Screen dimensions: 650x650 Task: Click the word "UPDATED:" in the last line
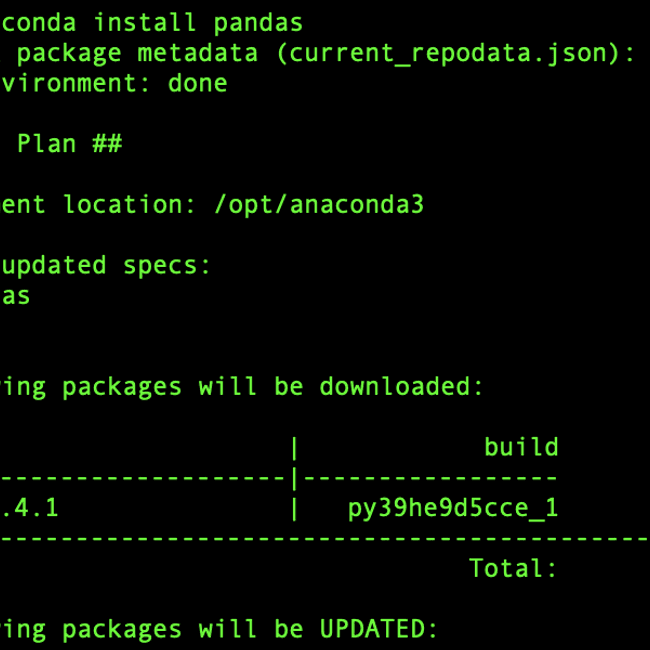(x=379, y=629)
